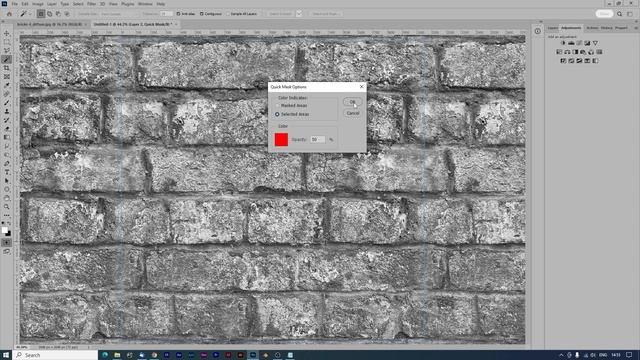The image size is (640, 360).
Task: Add a Curves adjustment
Action: coord(579,43)
